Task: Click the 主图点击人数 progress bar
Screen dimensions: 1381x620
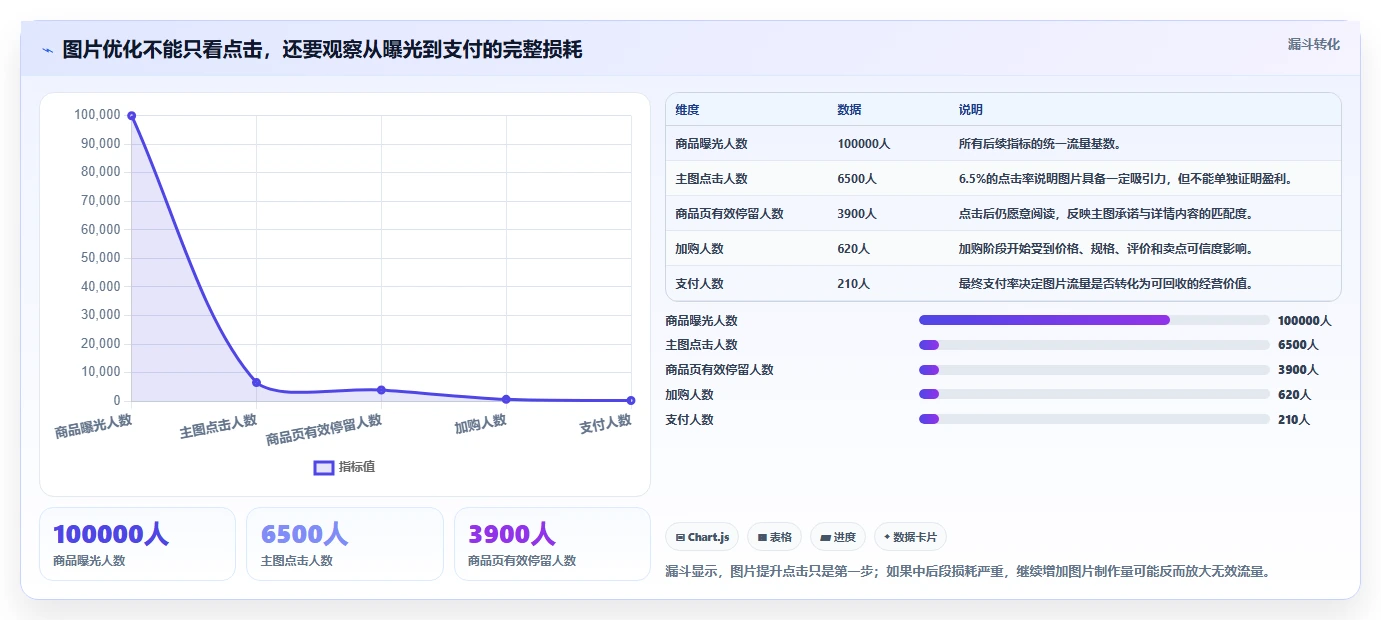Action: (x=1093, y=345)
